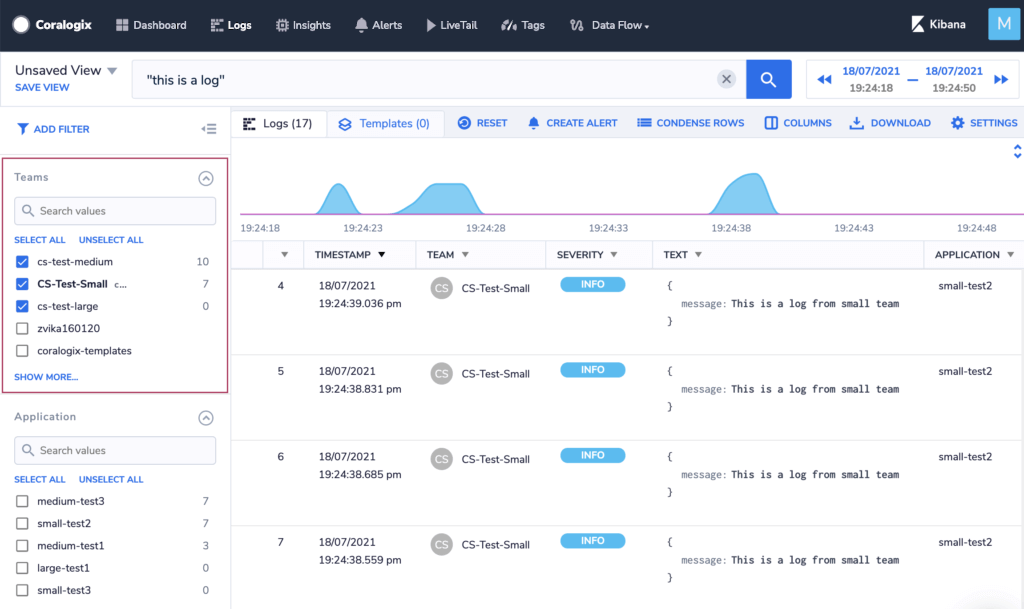Run the search with the magnifier button
The height and width of the screenshot is (609, 1024).
click(769, 80)
